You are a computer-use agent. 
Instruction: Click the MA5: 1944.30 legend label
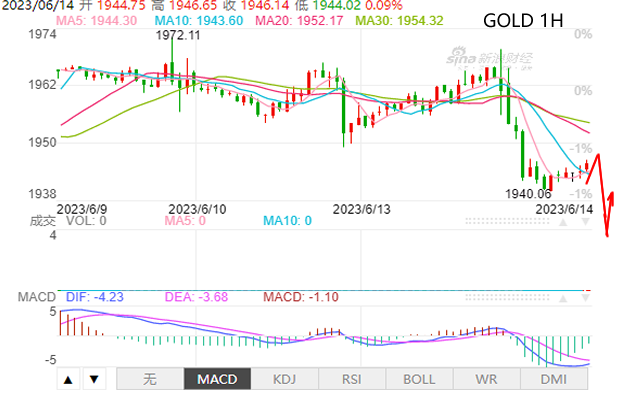(96, 21)
